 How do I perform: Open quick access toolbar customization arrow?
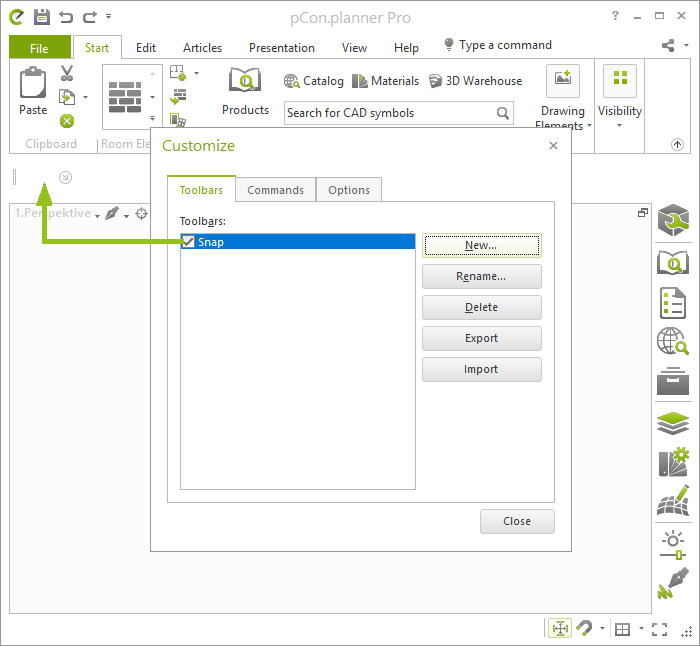[x=108, y=16]
